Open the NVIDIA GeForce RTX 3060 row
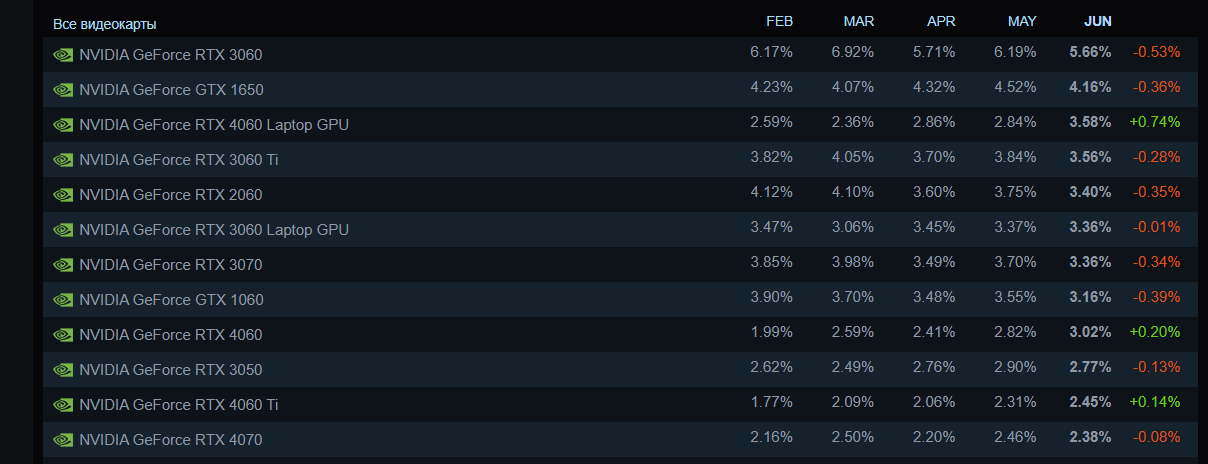Viewport: 1208px width, 464px height. click(170, 55)
